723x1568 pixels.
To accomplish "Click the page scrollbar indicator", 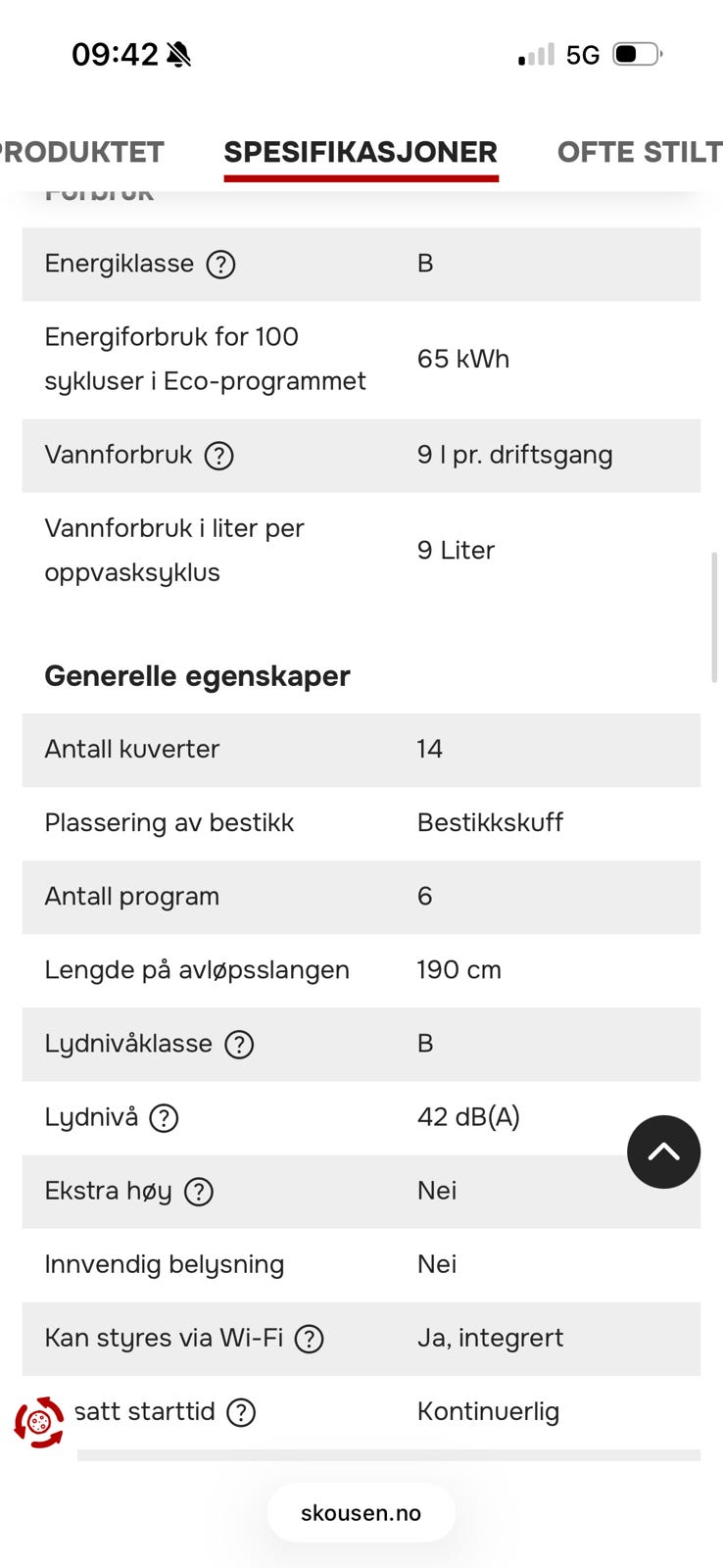I will point(714,617).
